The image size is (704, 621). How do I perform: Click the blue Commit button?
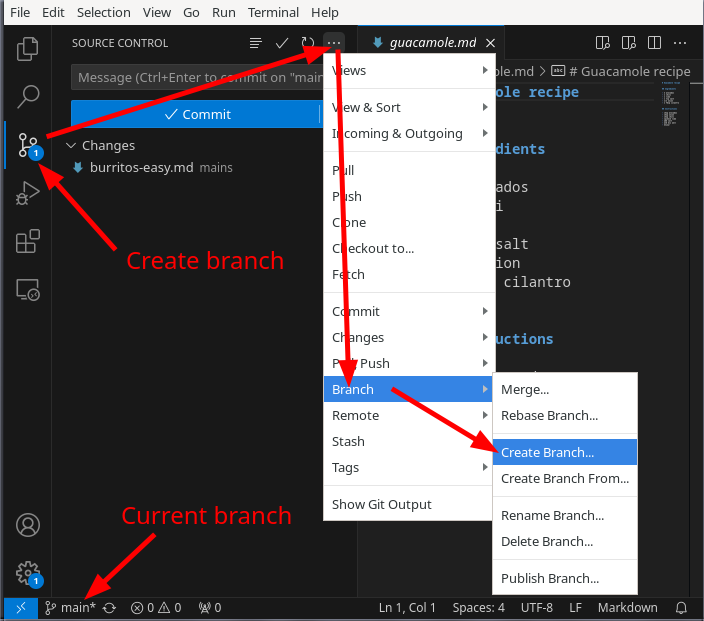195,114
